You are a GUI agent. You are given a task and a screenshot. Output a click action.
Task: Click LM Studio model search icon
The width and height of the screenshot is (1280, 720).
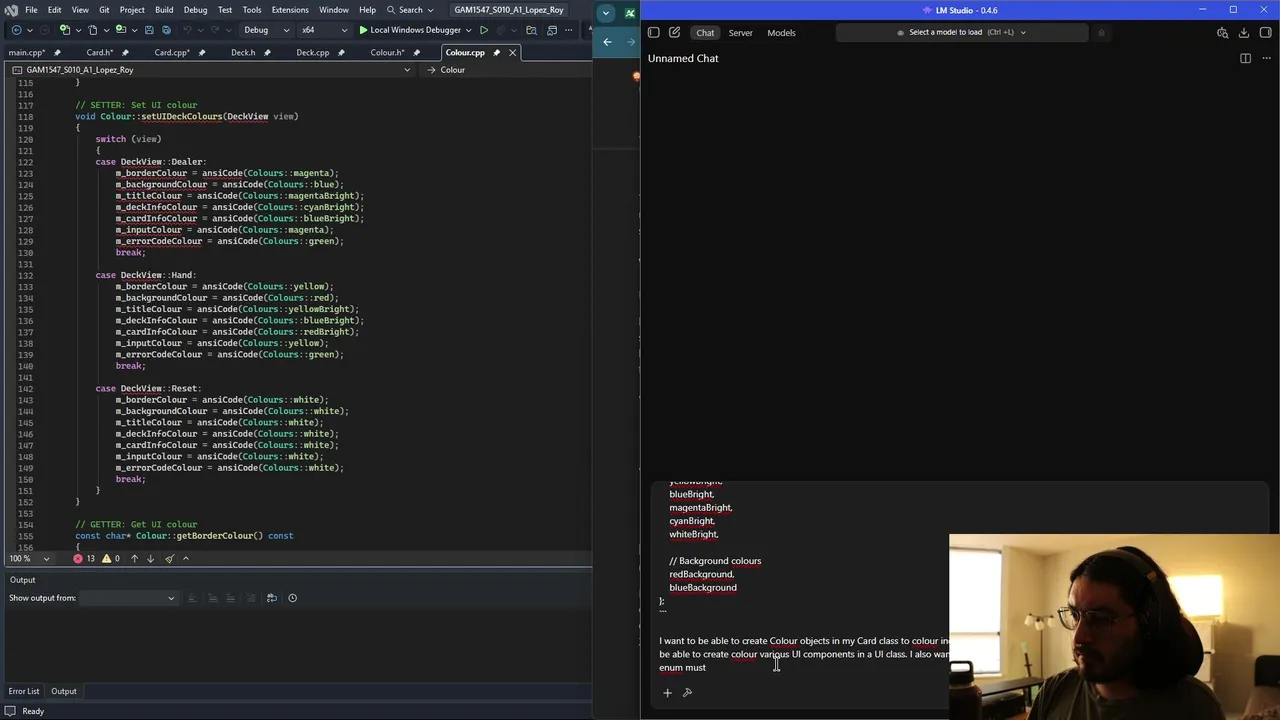(1222, 32)
